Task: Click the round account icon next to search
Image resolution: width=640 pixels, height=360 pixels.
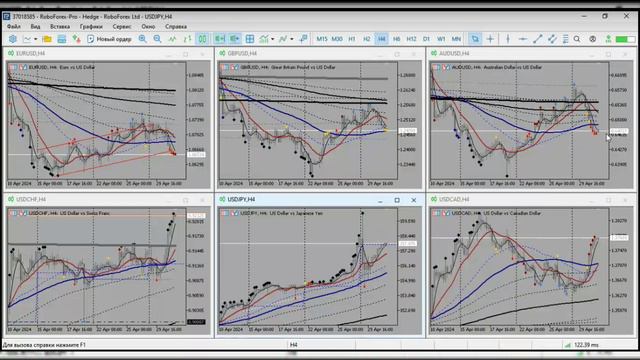Action: (x=593, y=39)
